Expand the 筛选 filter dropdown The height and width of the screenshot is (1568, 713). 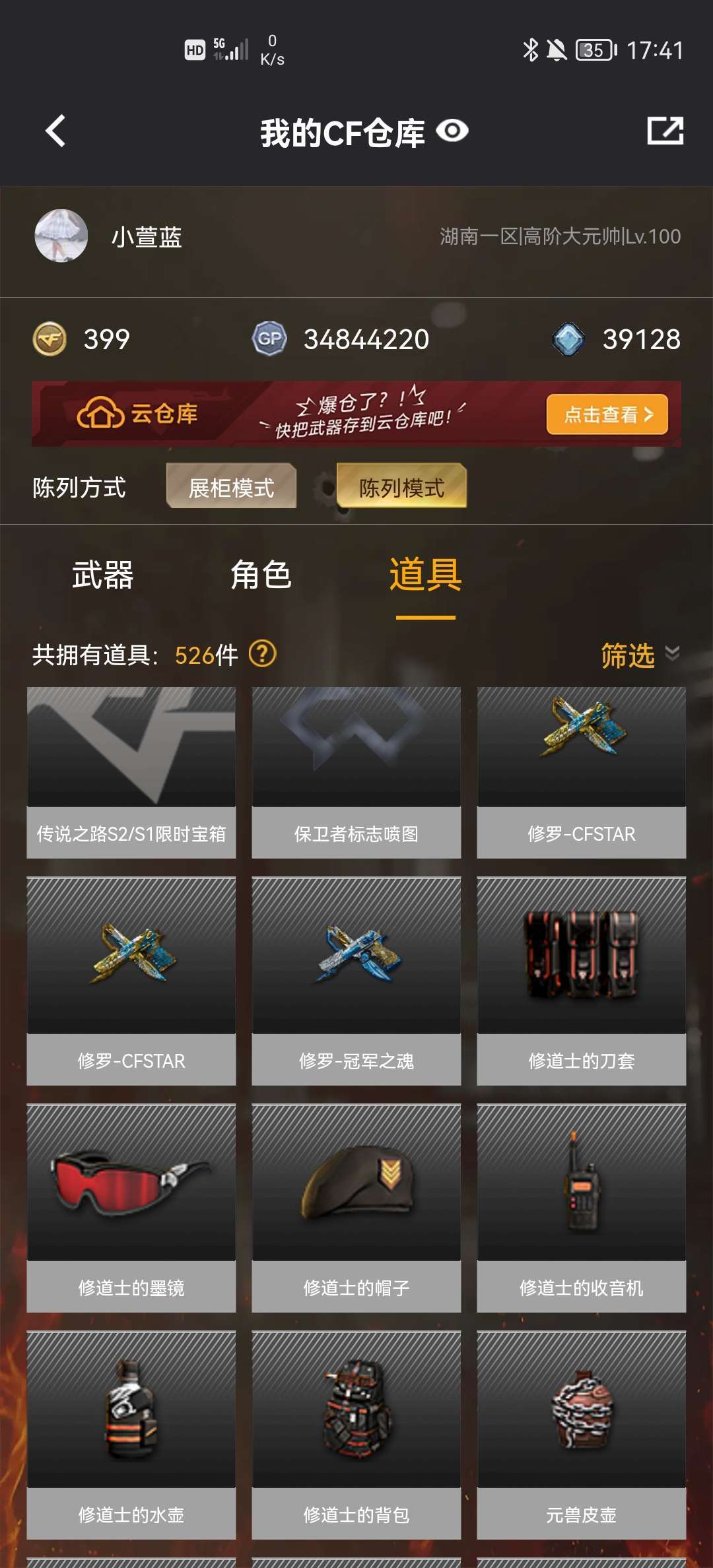640,655
